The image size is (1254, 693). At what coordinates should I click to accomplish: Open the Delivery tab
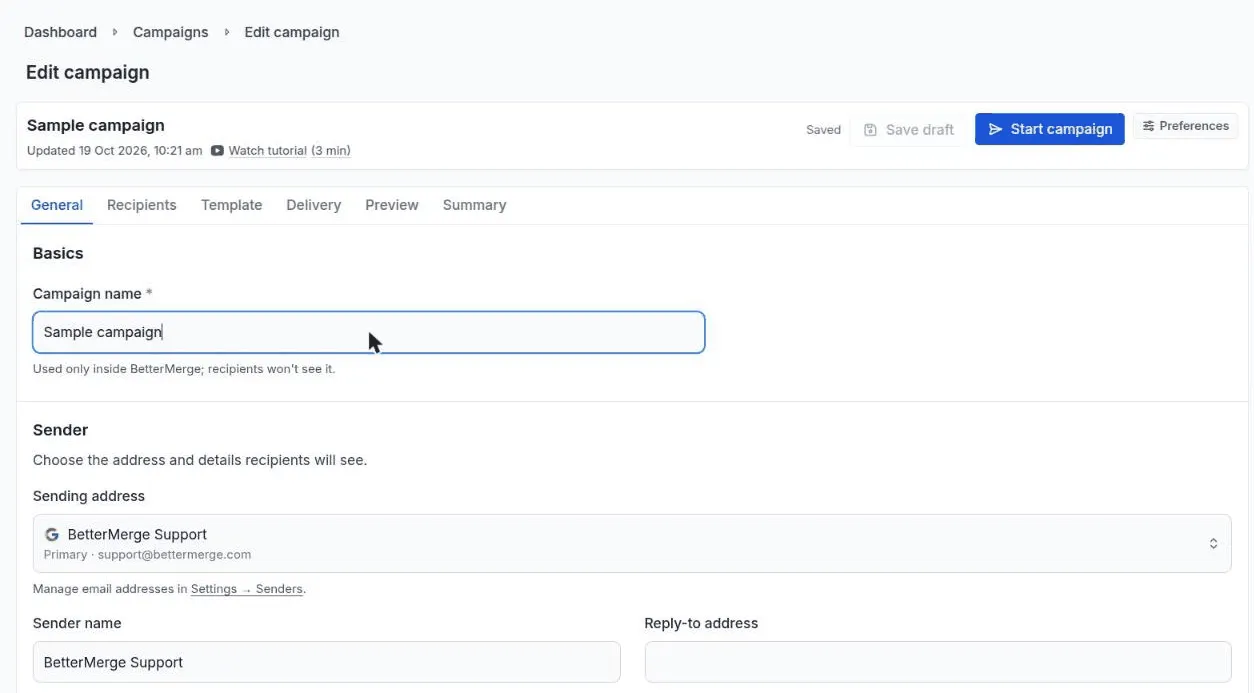coord(313,205)
